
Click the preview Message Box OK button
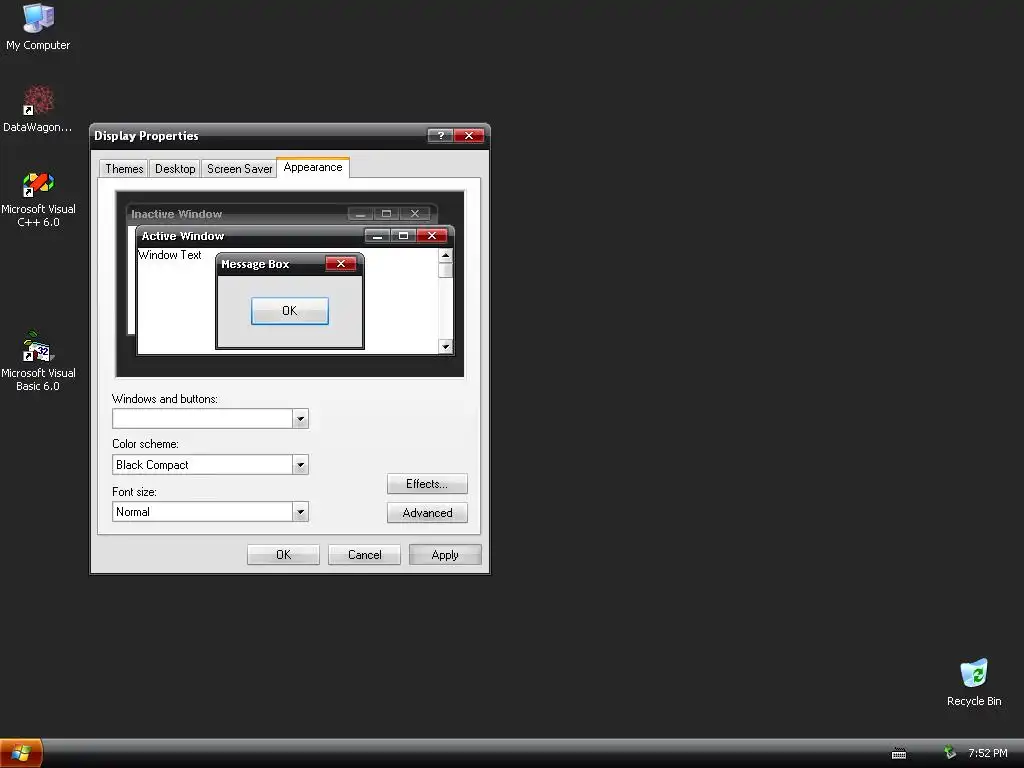point(289,311)
